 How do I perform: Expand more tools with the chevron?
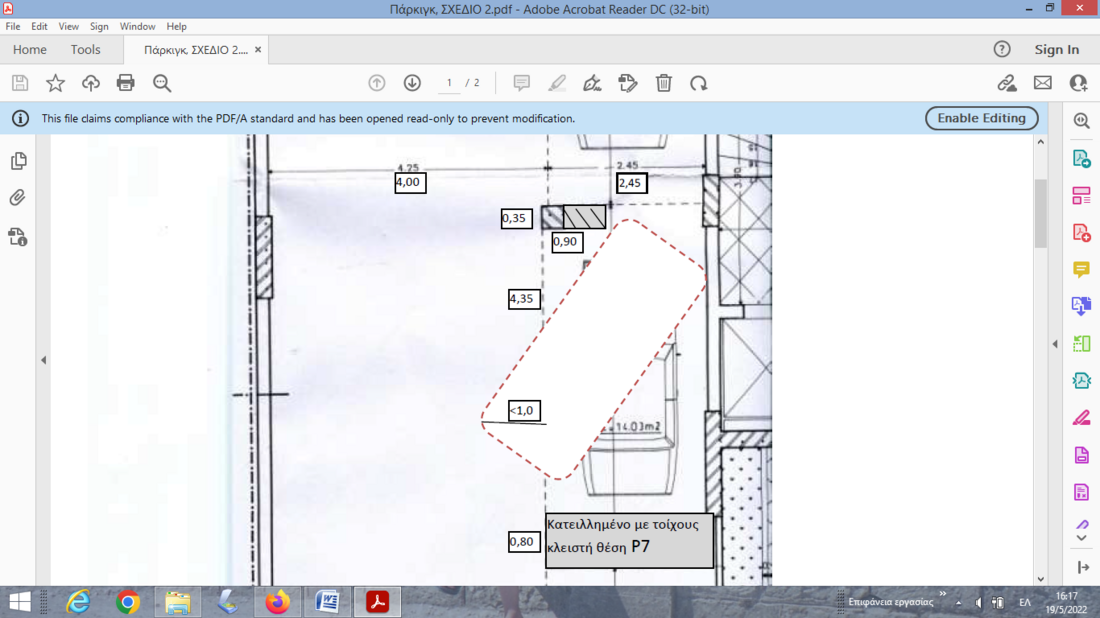pos(1081,537)
